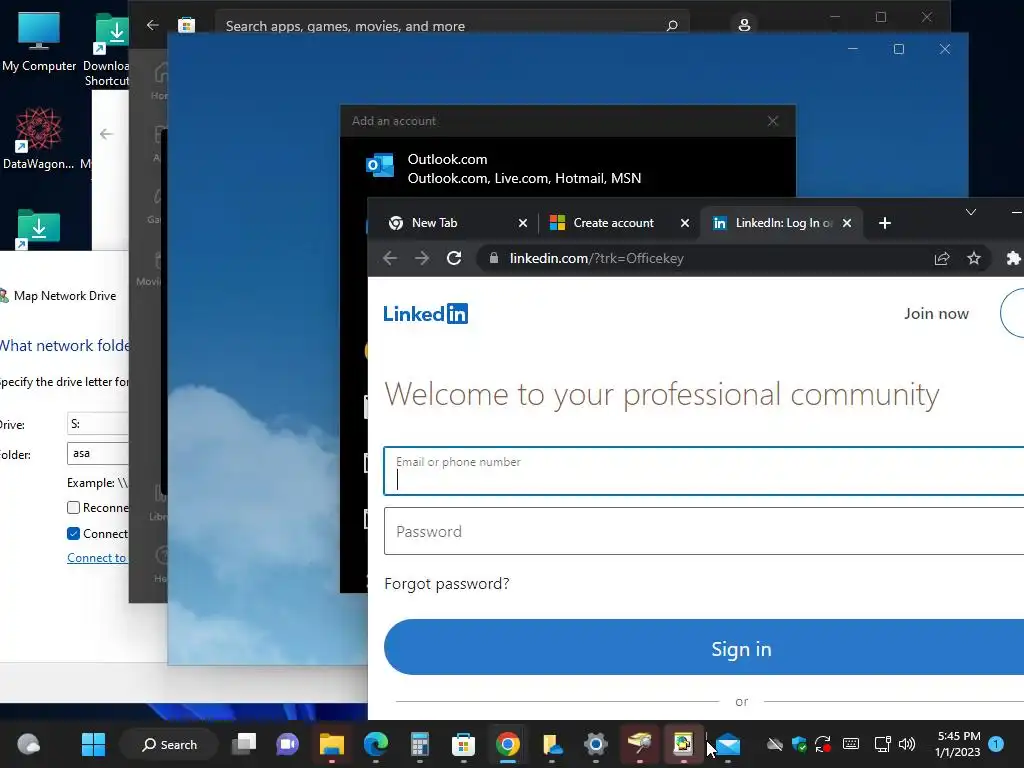Open the notification badge showing 1

(x=996, y=744)
